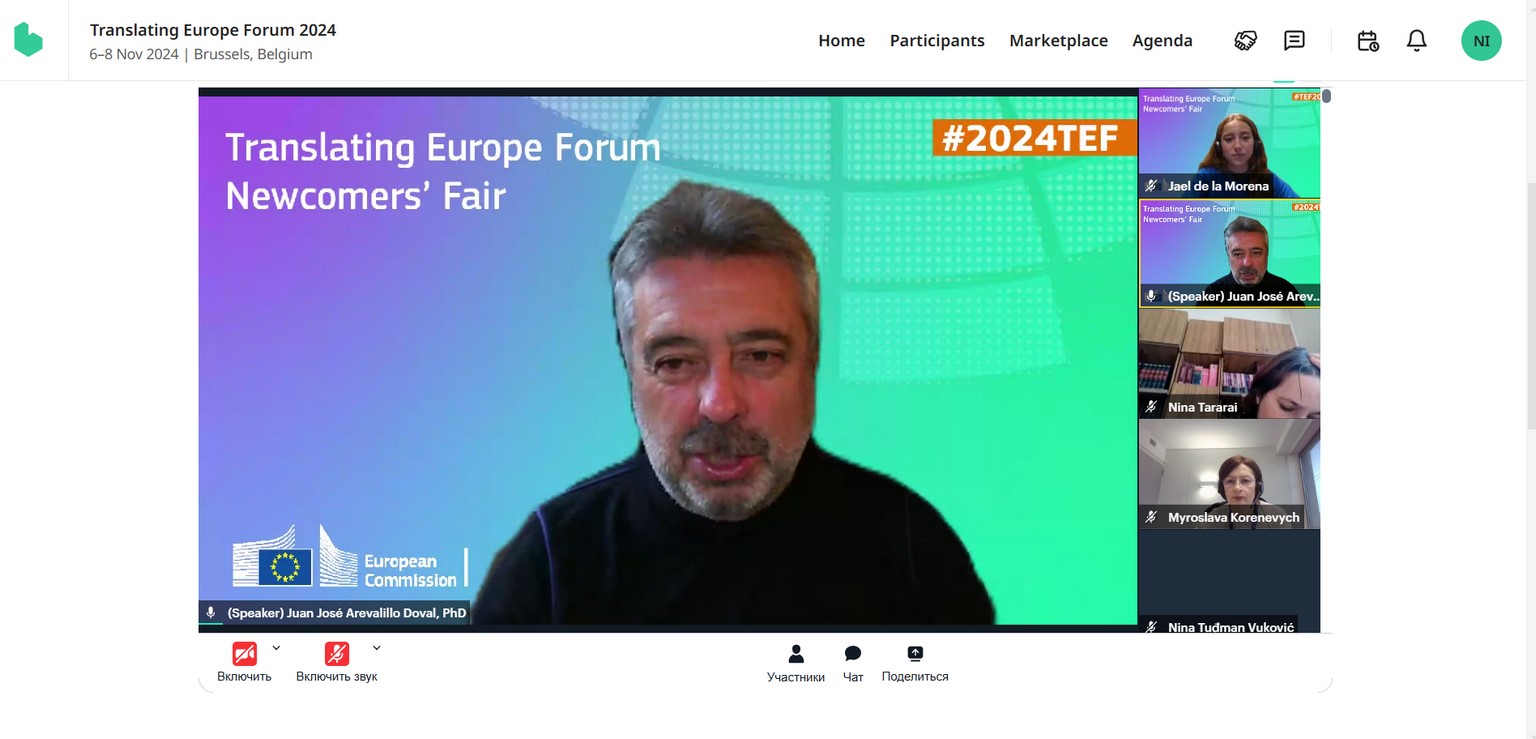Screen dimensions: 1536x739
Task: Open the Чат chat panel
Action: tap(853, 664)
